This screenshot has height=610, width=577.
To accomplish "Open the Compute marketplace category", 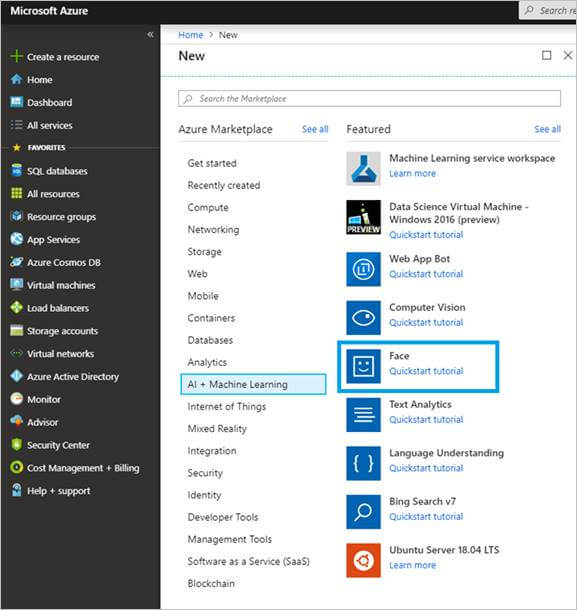I will click(x=208, y=207).
